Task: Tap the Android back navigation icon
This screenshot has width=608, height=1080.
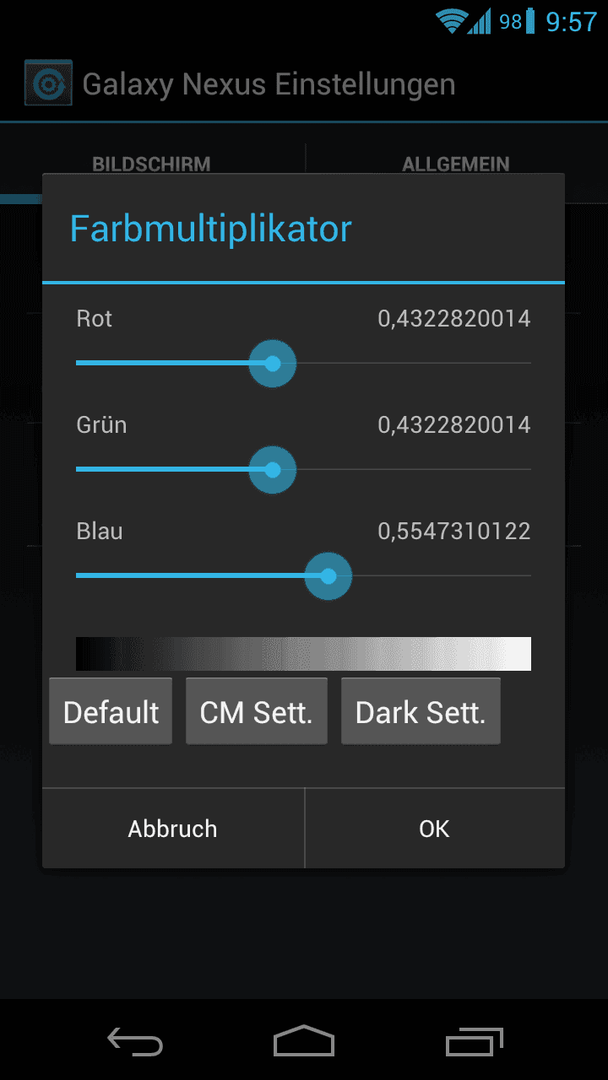Action: click(135, 1041)
